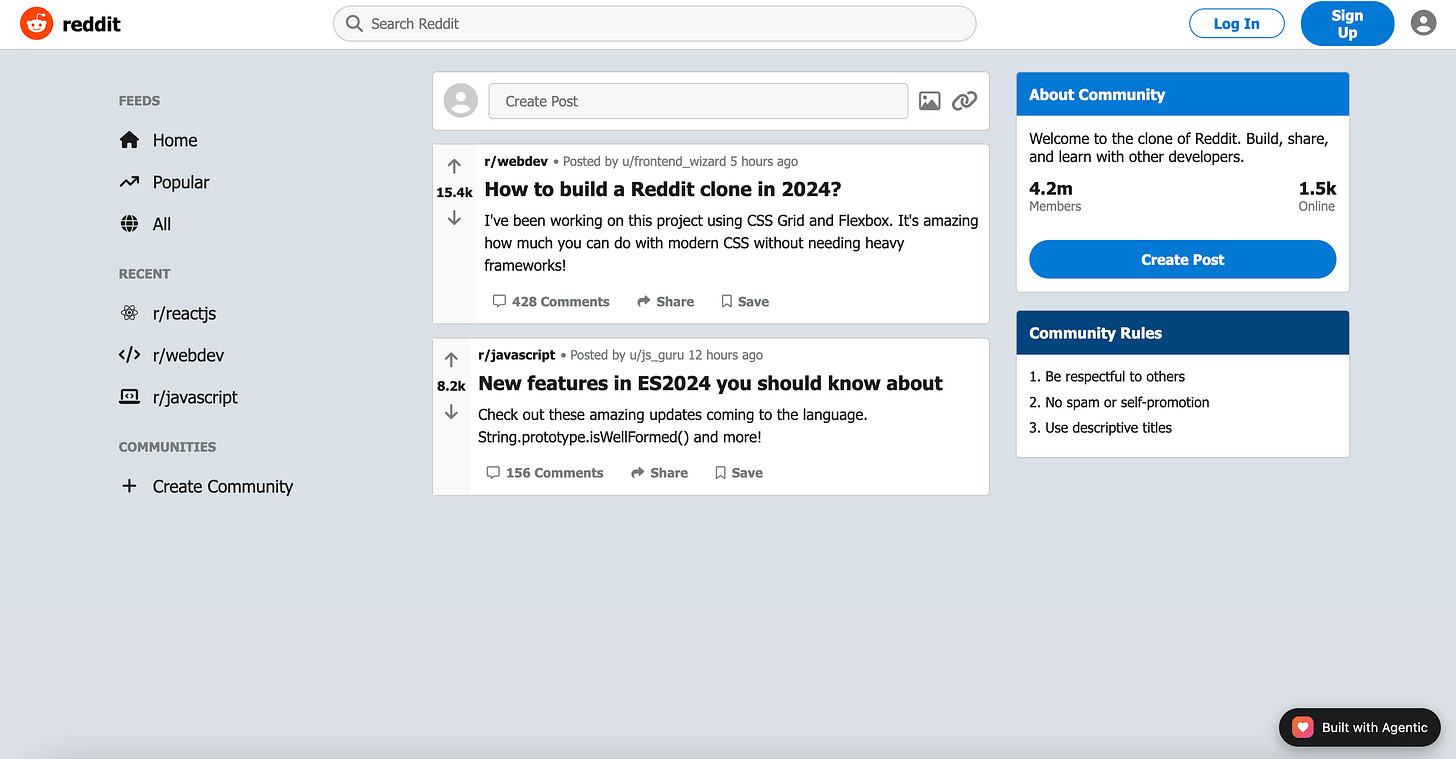This screenshot has width=1456, height=759.
Task: Downvote the Reddit clone post
Action: [x=454, y=218]
